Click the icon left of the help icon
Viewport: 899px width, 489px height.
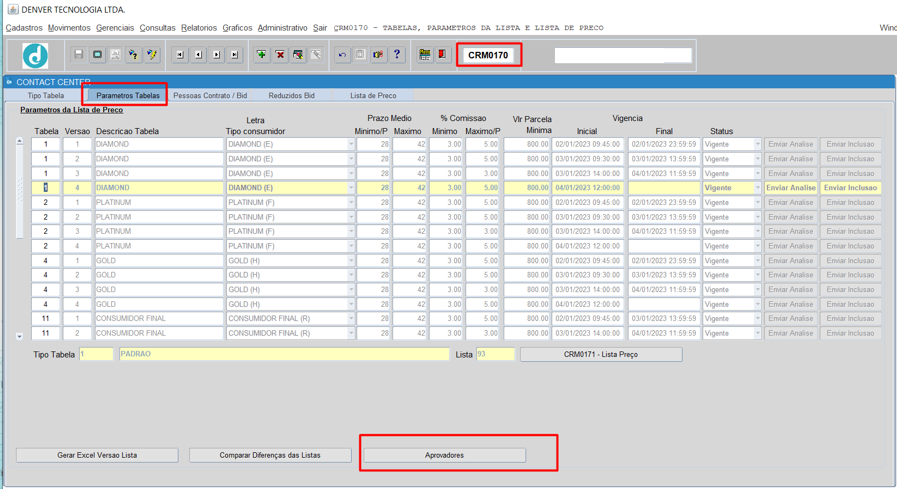coord(378,54)
